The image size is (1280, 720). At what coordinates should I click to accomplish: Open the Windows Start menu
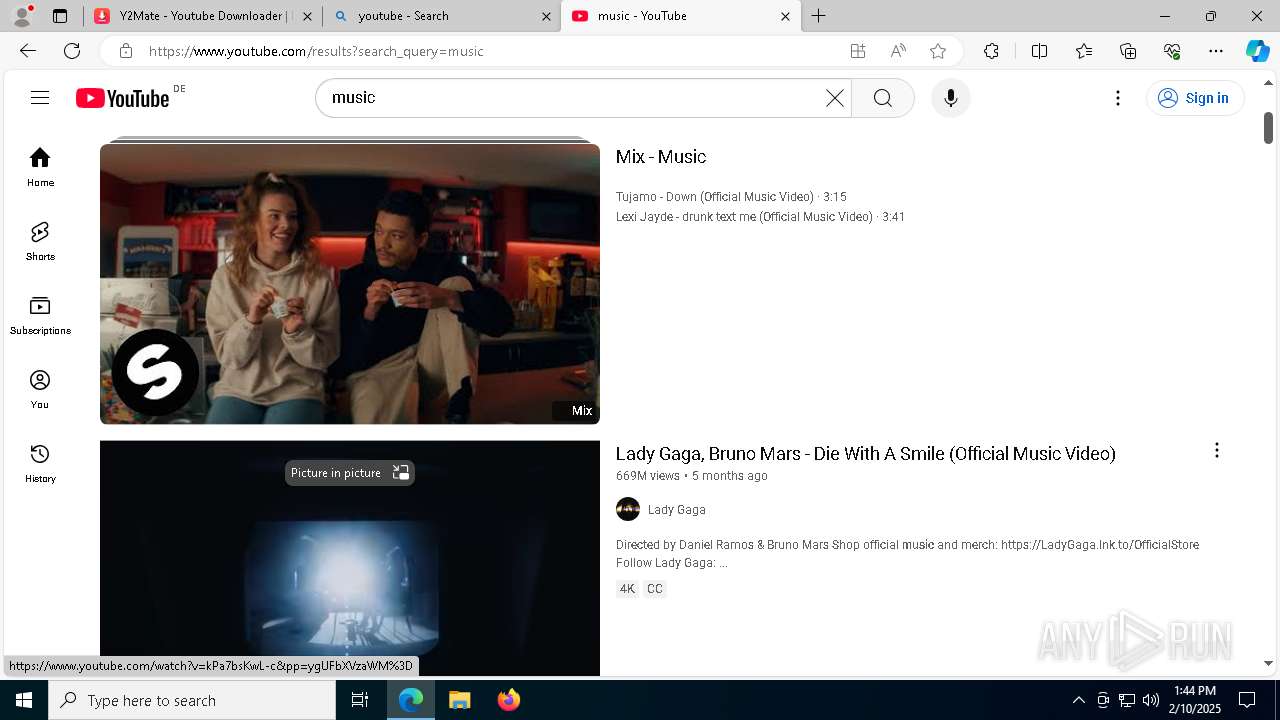[24, 700]
